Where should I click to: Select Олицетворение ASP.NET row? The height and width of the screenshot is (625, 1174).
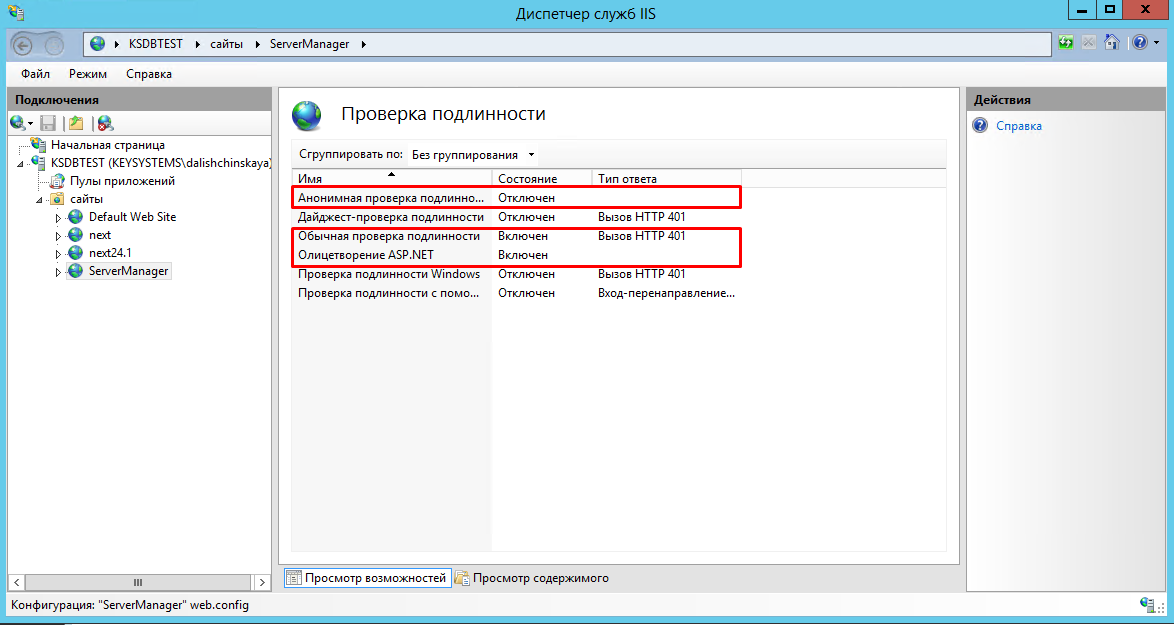[517, 255]
